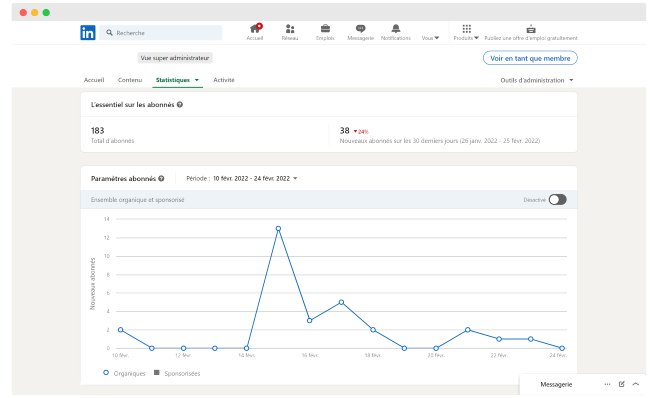Image resolution: width=658 pixels, height=398 pixels.
Task: Click compose message icon in Messagerie bar
Action: pos(621,384)
